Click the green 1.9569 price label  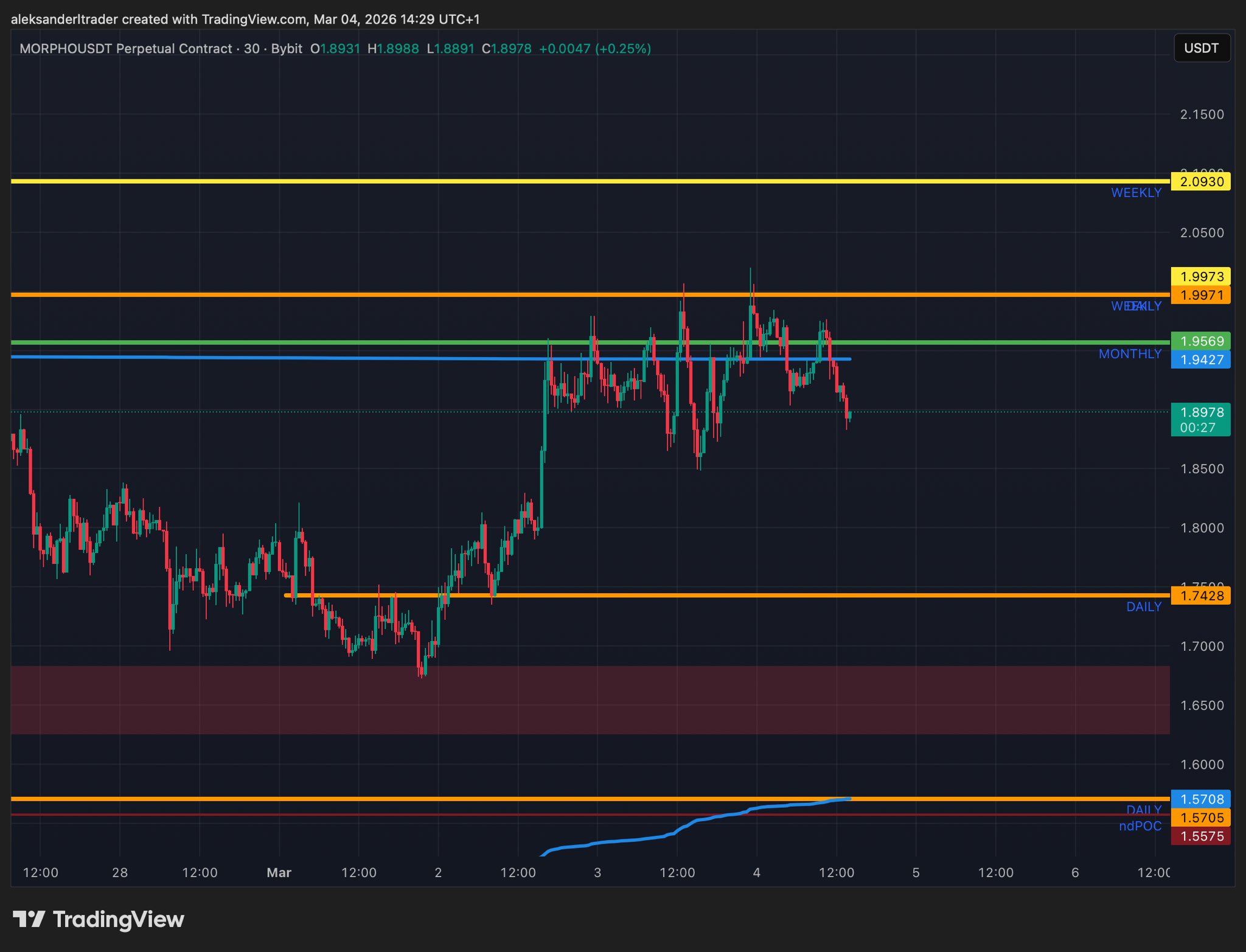pyautogui.click(x=1201, y=341)
